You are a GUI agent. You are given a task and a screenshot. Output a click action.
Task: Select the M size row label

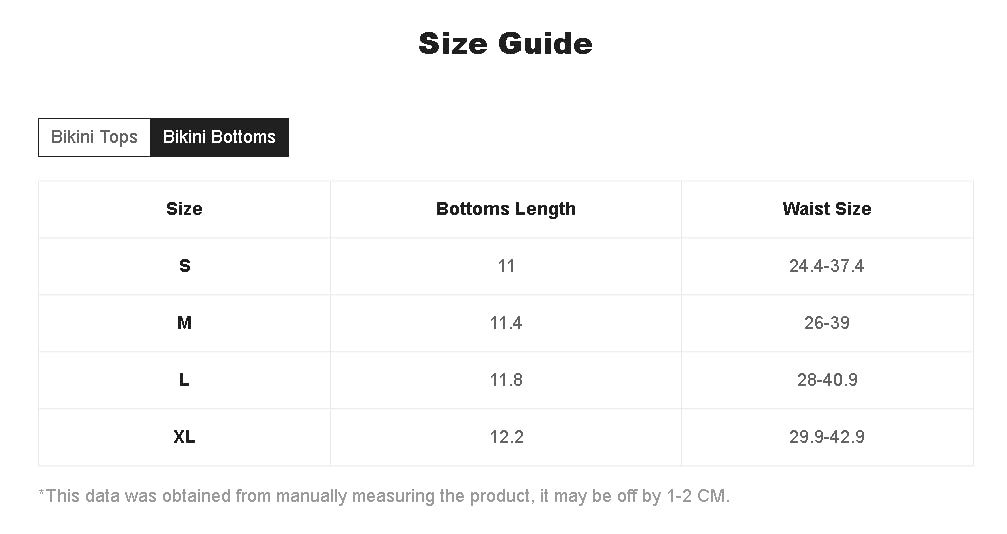(184, 323)
